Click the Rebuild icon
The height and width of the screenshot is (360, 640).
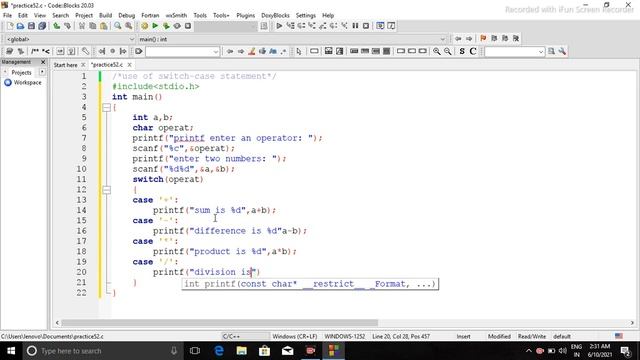point(177,26)
